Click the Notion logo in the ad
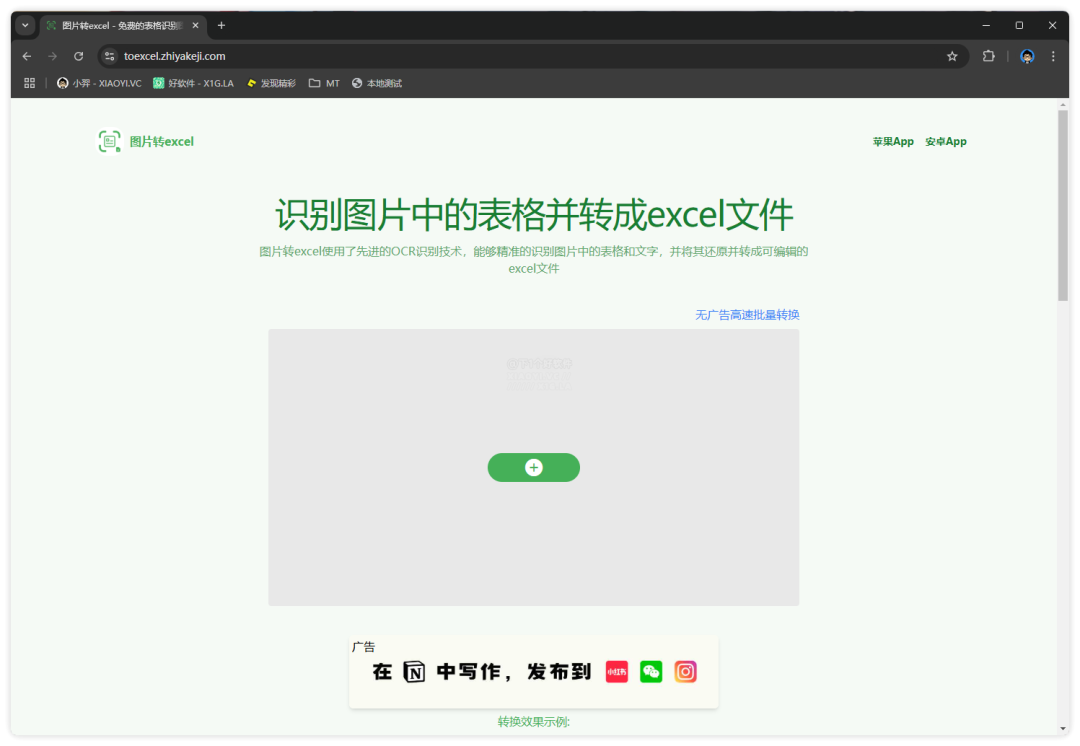Viewport: 1080px width, 746px height. 414,672
